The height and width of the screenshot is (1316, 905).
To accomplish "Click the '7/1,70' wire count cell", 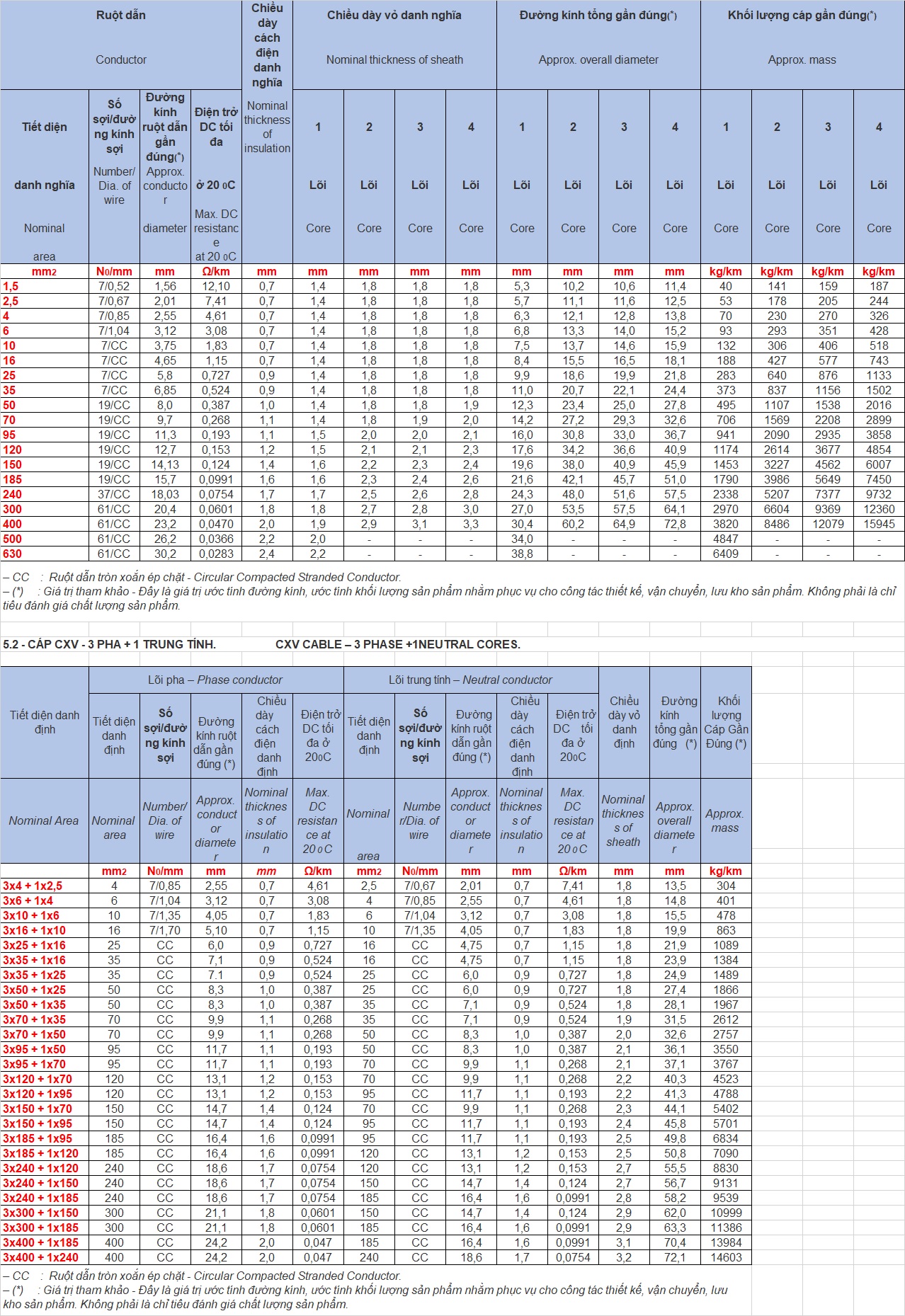I will [165, 930].
